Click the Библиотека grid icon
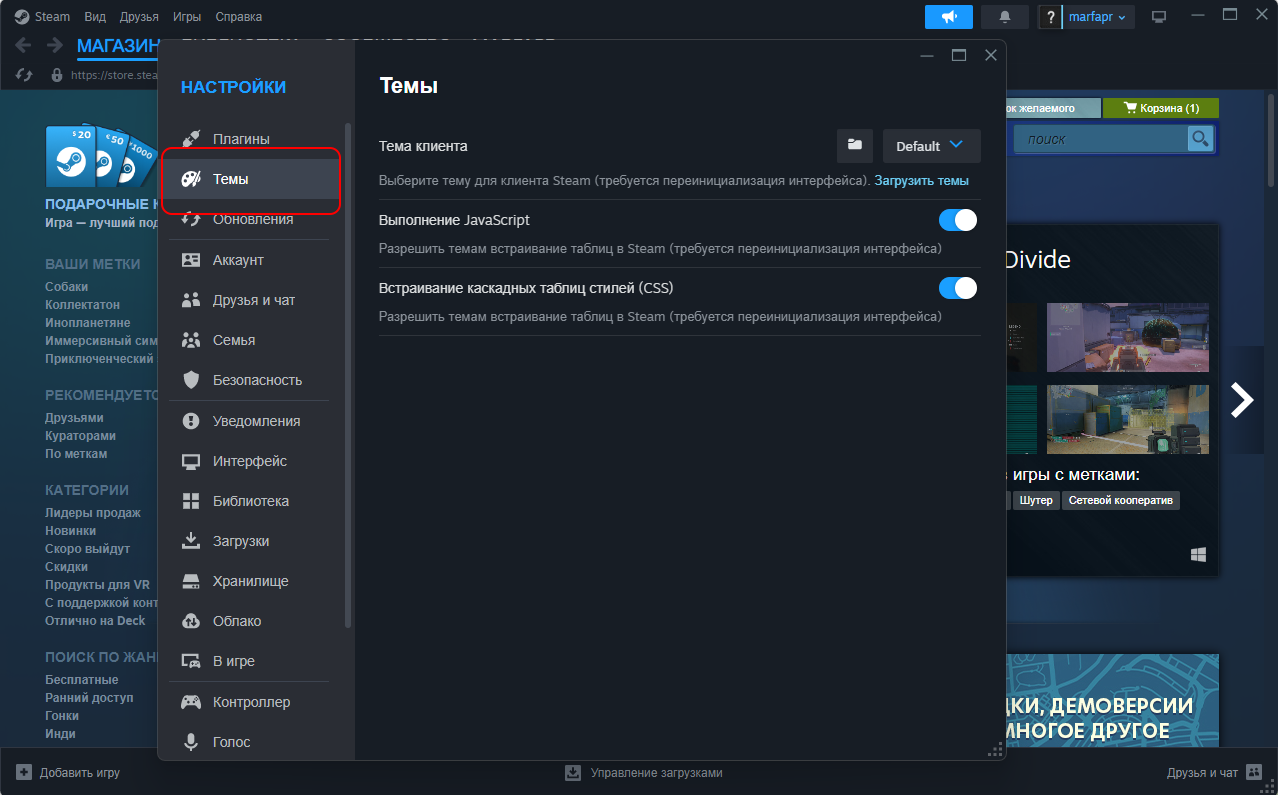Screen dimensions: 1278x795 tap(191, 501)
